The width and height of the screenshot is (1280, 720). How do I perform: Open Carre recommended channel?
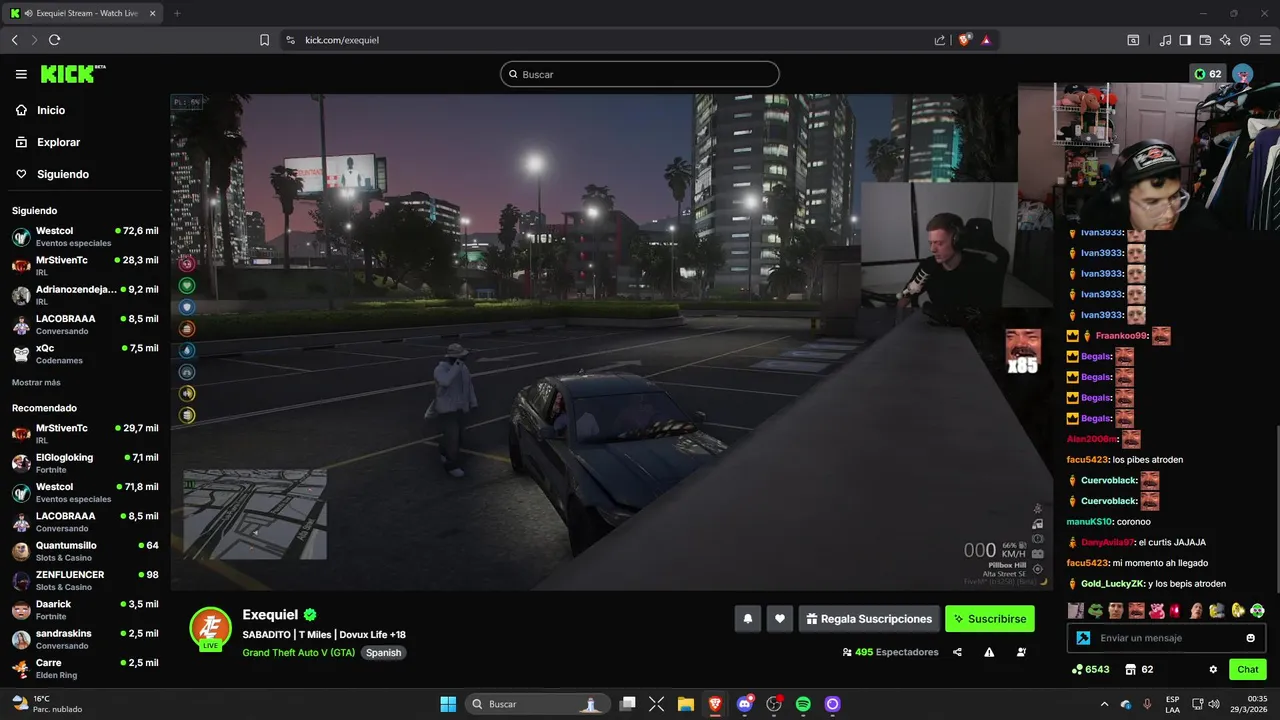tap(84, 668)
